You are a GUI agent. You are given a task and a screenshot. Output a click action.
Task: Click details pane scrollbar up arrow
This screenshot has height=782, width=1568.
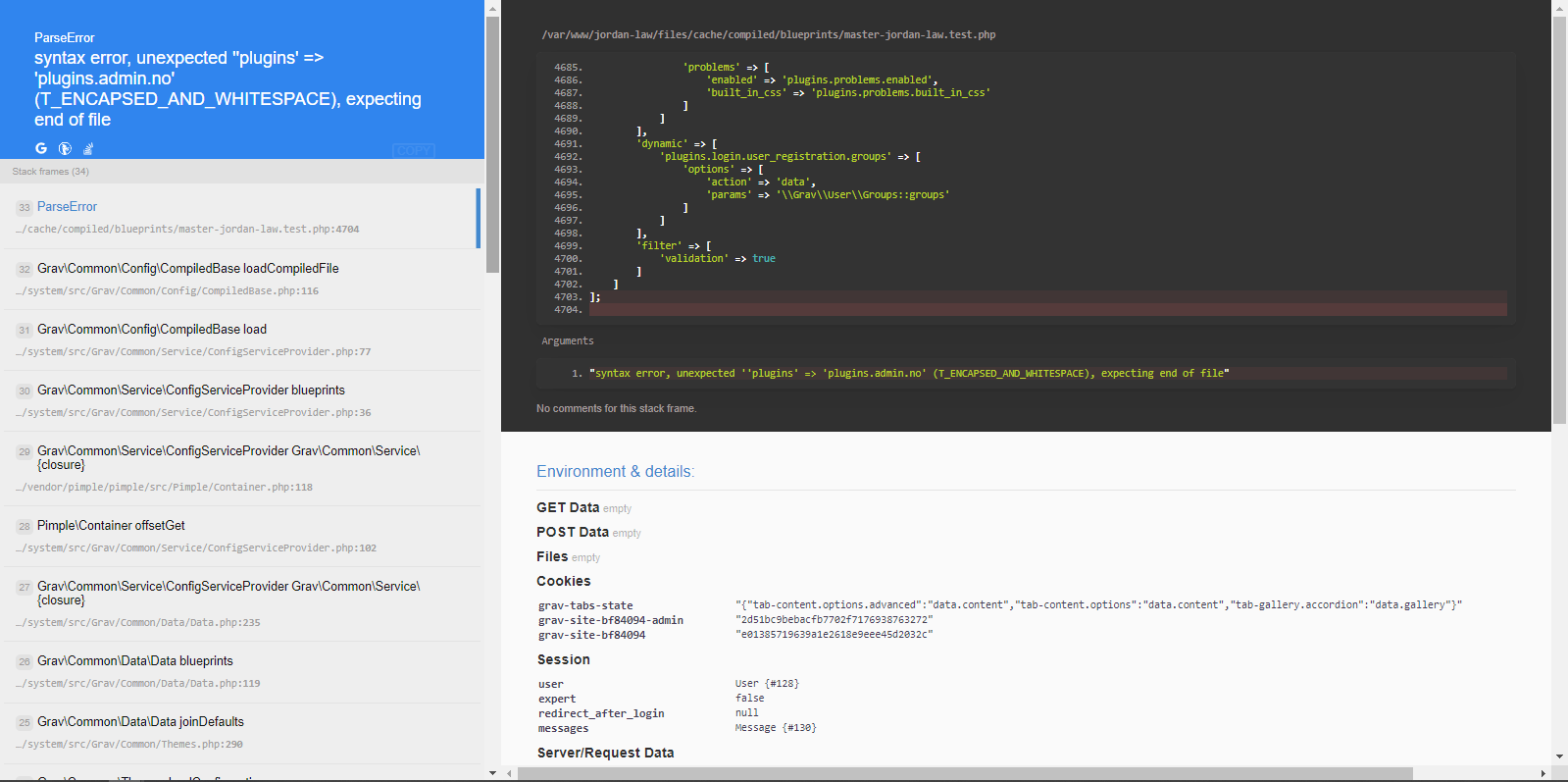coord(1559,7)
